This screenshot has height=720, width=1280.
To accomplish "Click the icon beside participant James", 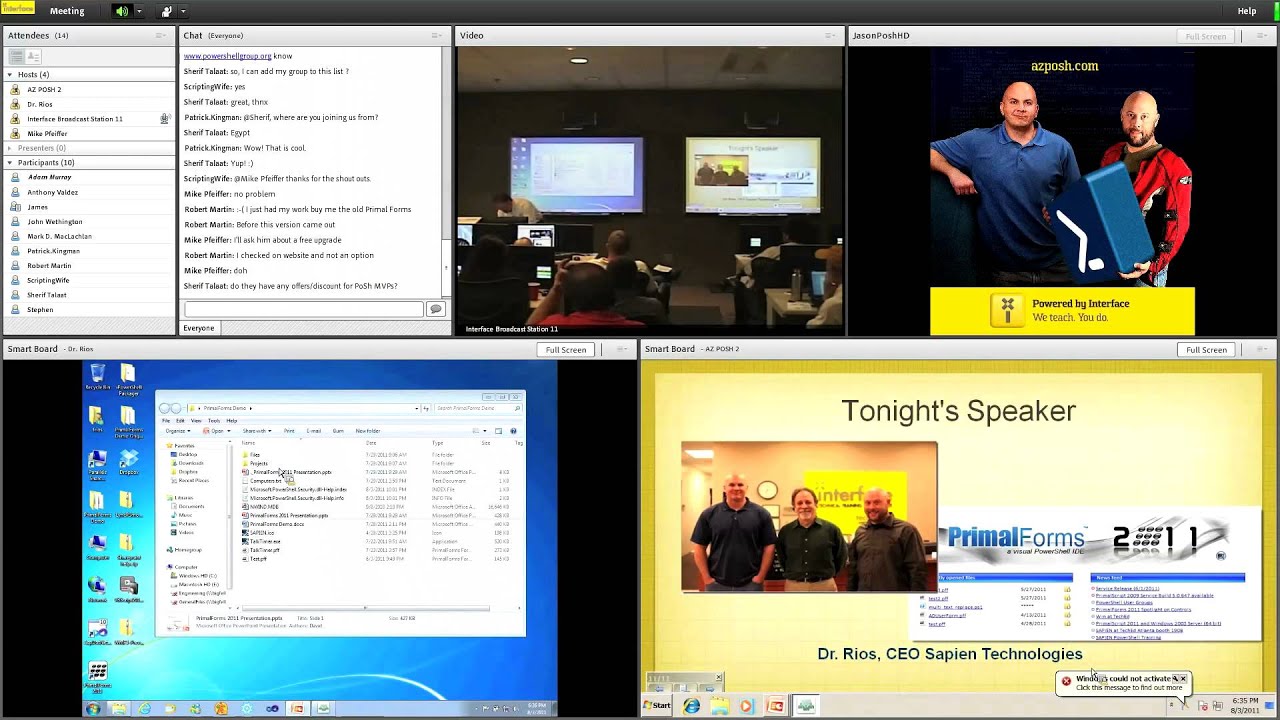I will coord(15,207).
